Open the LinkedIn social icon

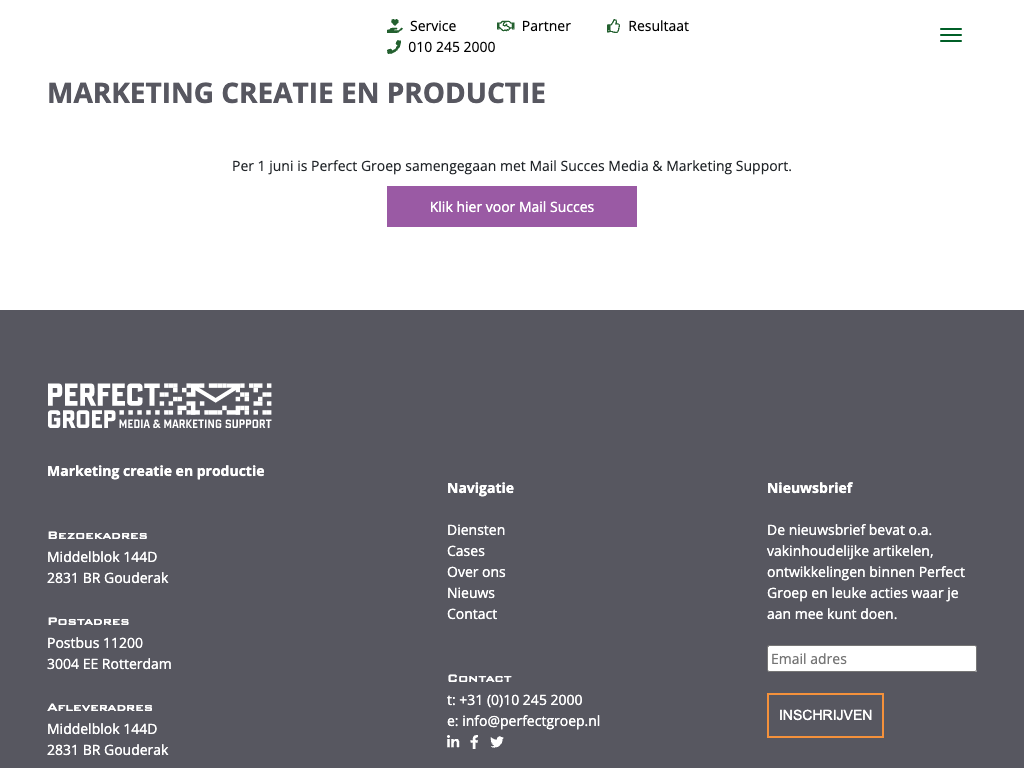[x=453, y=741]
